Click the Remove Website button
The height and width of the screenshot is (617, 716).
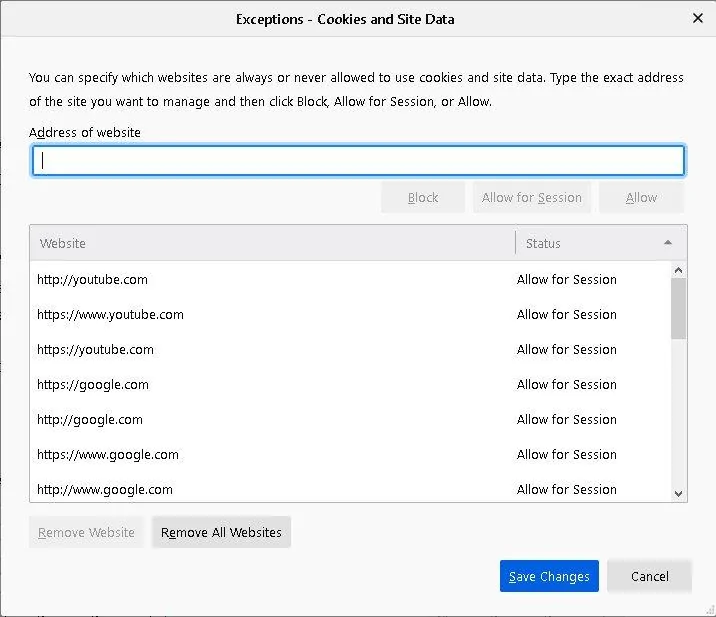86,532
